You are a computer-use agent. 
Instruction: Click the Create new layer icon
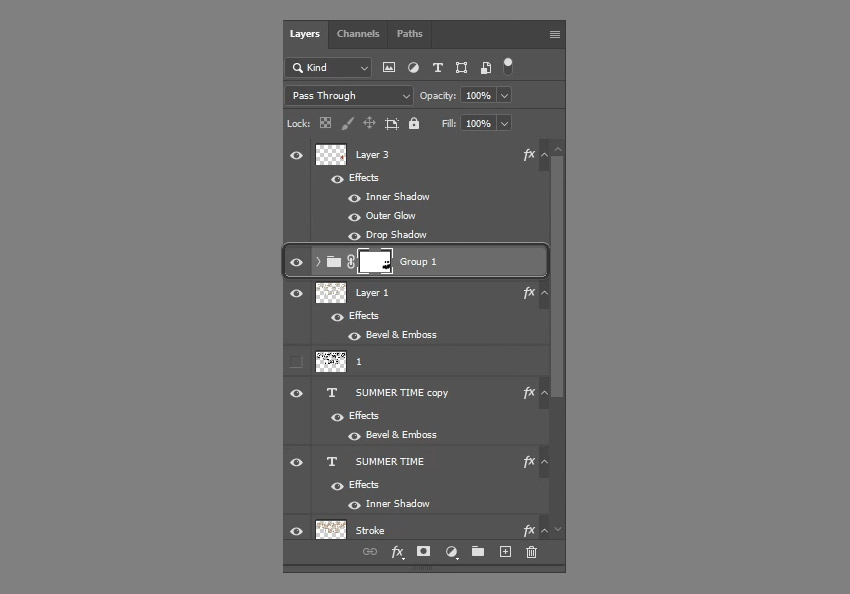(x=505, y=551)
